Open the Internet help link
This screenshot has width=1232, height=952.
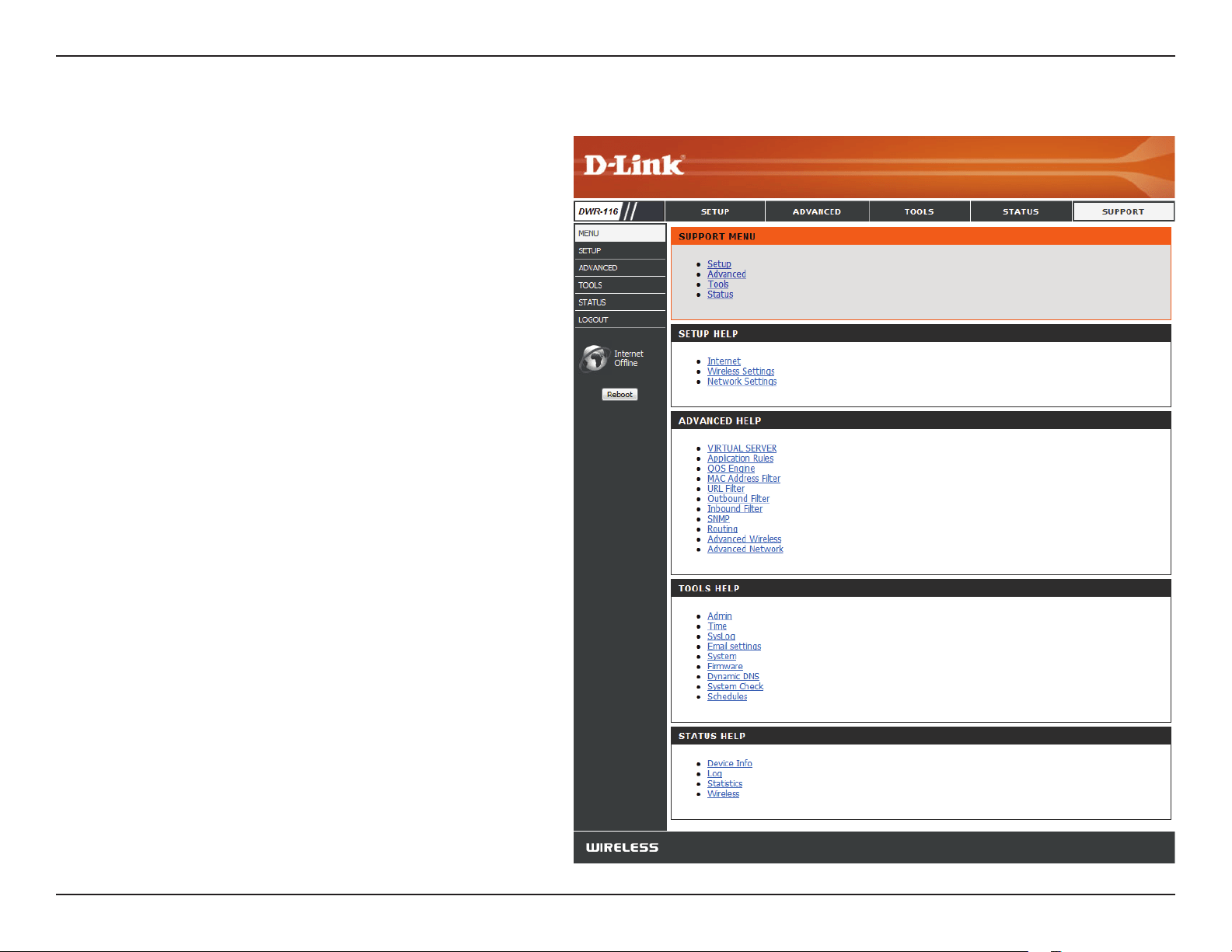[x=724, y=361]
